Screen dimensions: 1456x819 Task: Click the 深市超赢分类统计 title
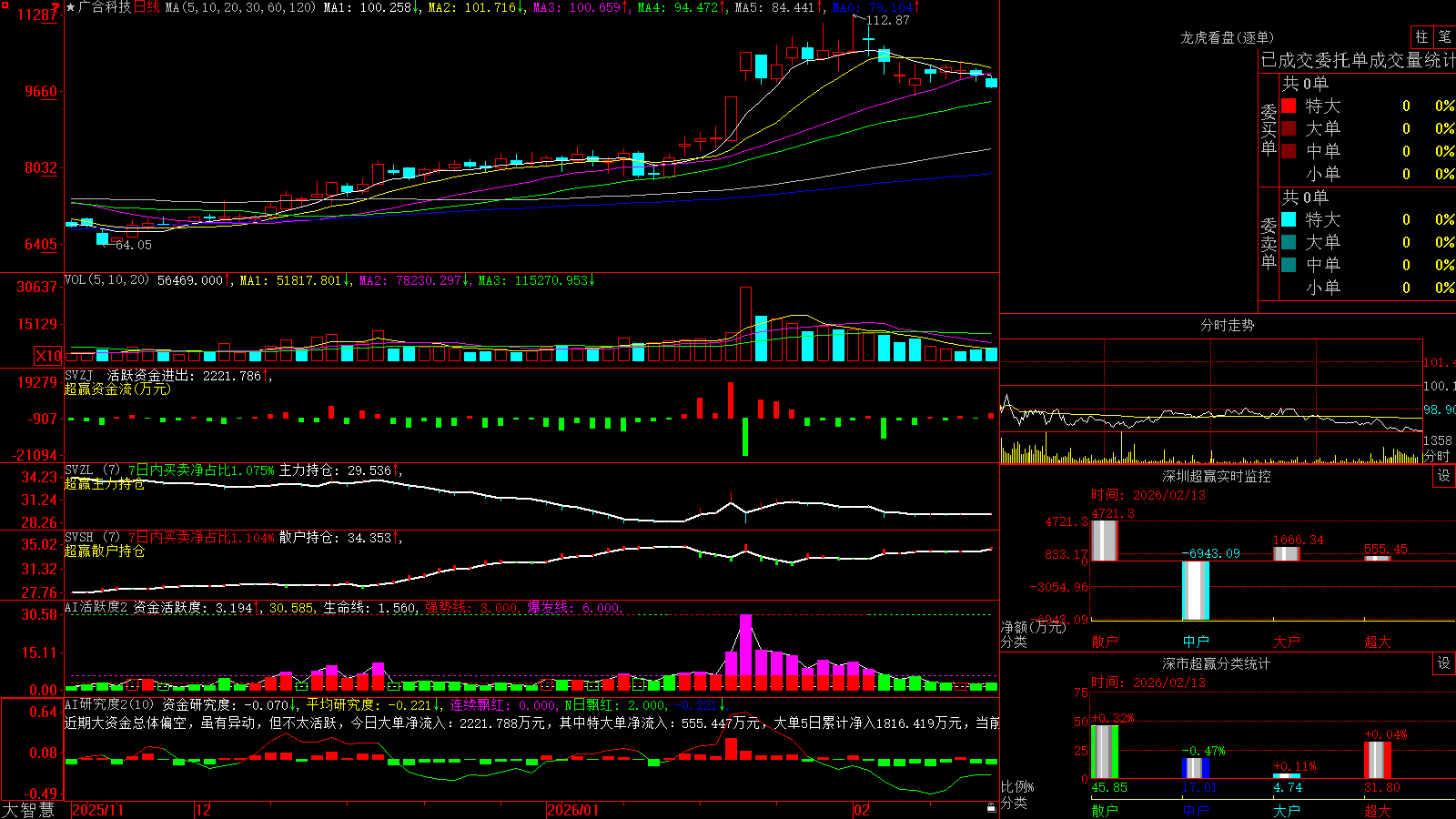point(1217,663)
